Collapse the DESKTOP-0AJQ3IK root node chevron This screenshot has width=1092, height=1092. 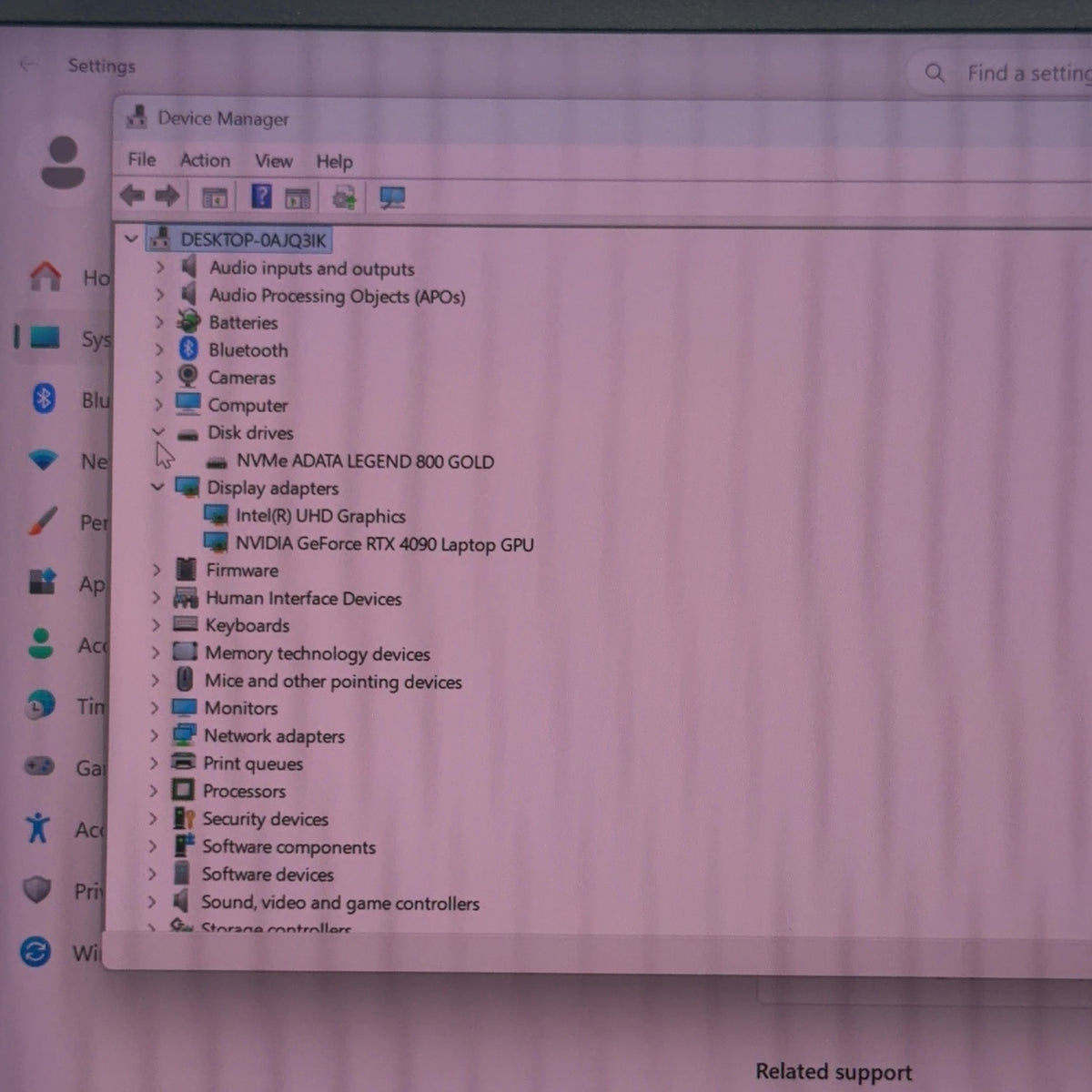click(x=131, y=239)
